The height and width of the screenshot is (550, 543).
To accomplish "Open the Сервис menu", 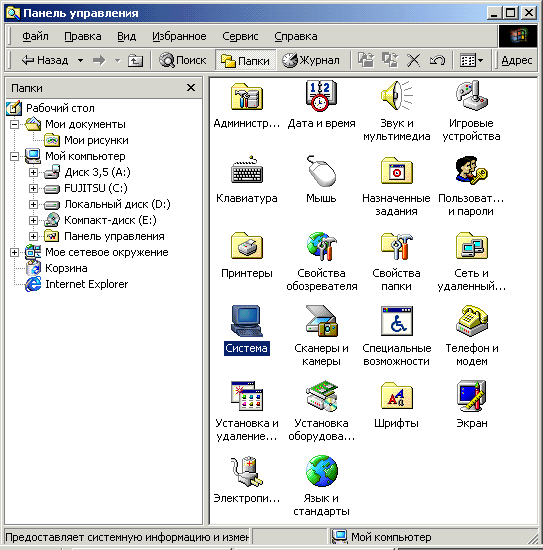I will click(240, 36).
